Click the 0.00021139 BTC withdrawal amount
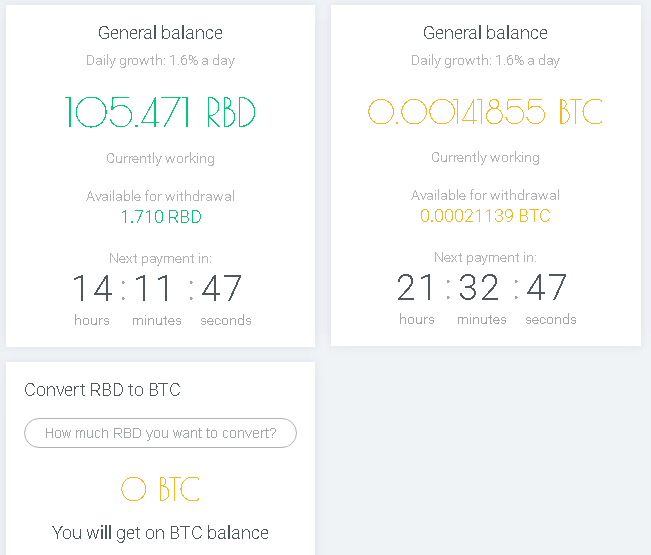651x555 pixels. [x=485, y=216]
